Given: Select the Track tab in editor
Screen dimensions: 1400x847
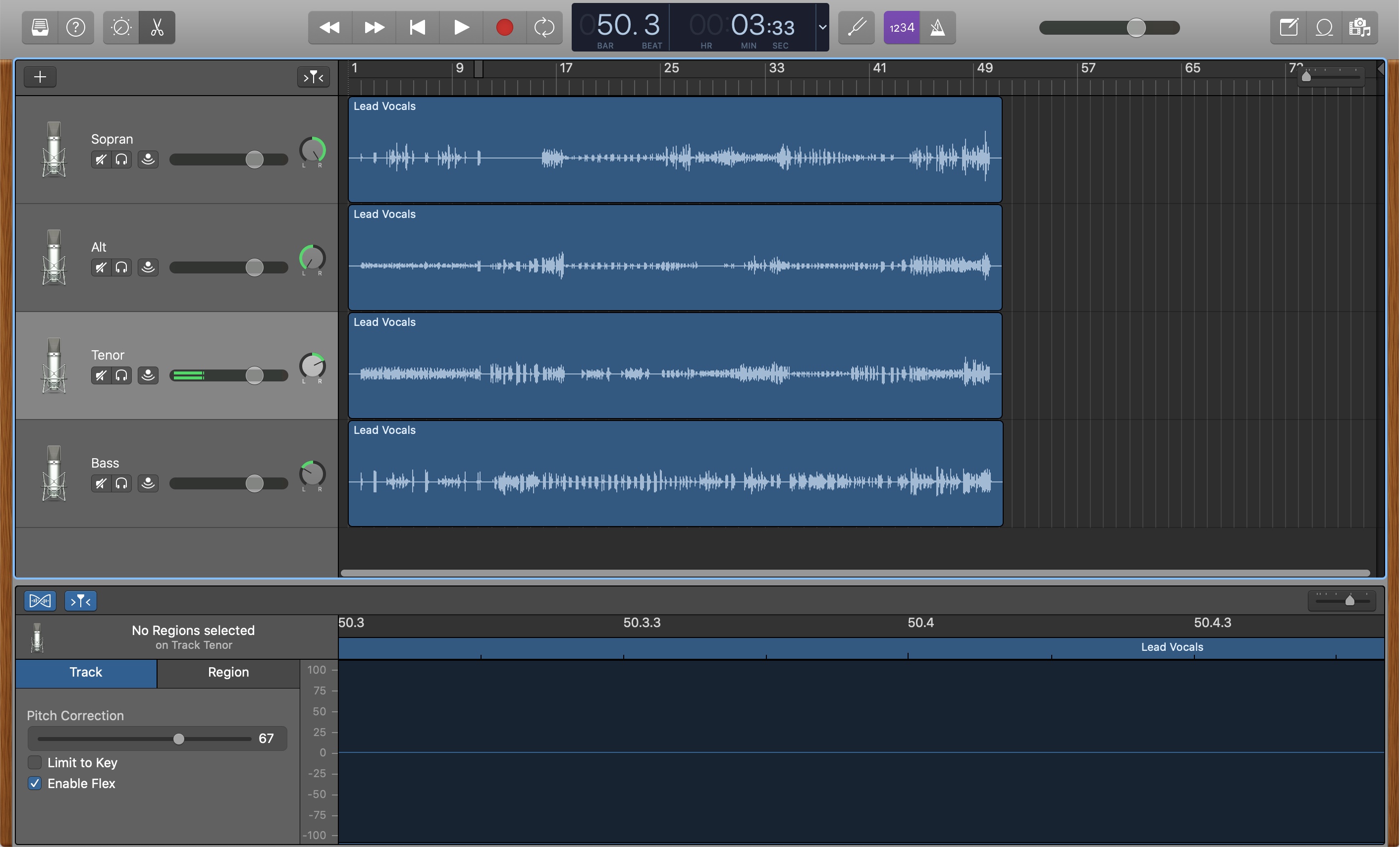Looking at the screenshot, I should click(86, 672).
